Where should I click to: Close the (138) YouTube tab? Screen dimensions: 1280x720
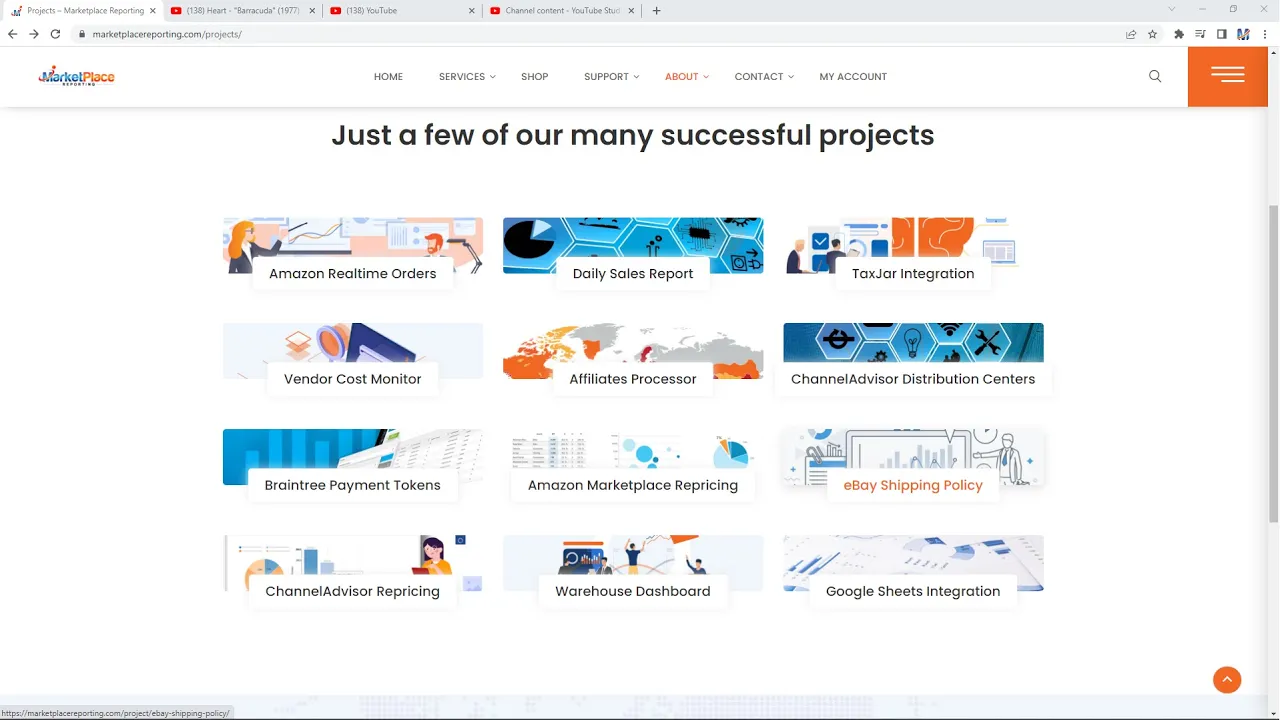472,11
